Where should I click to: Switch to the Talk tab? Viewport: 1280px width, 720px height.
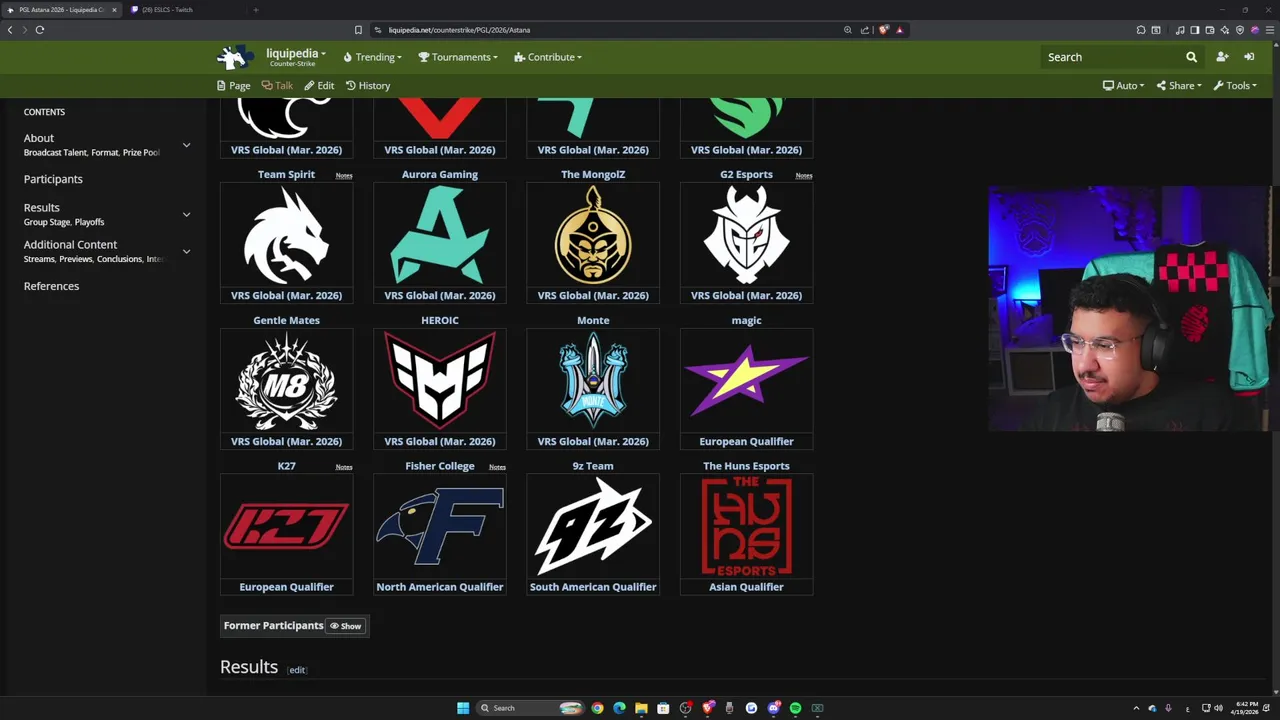[x=278, y=86]
